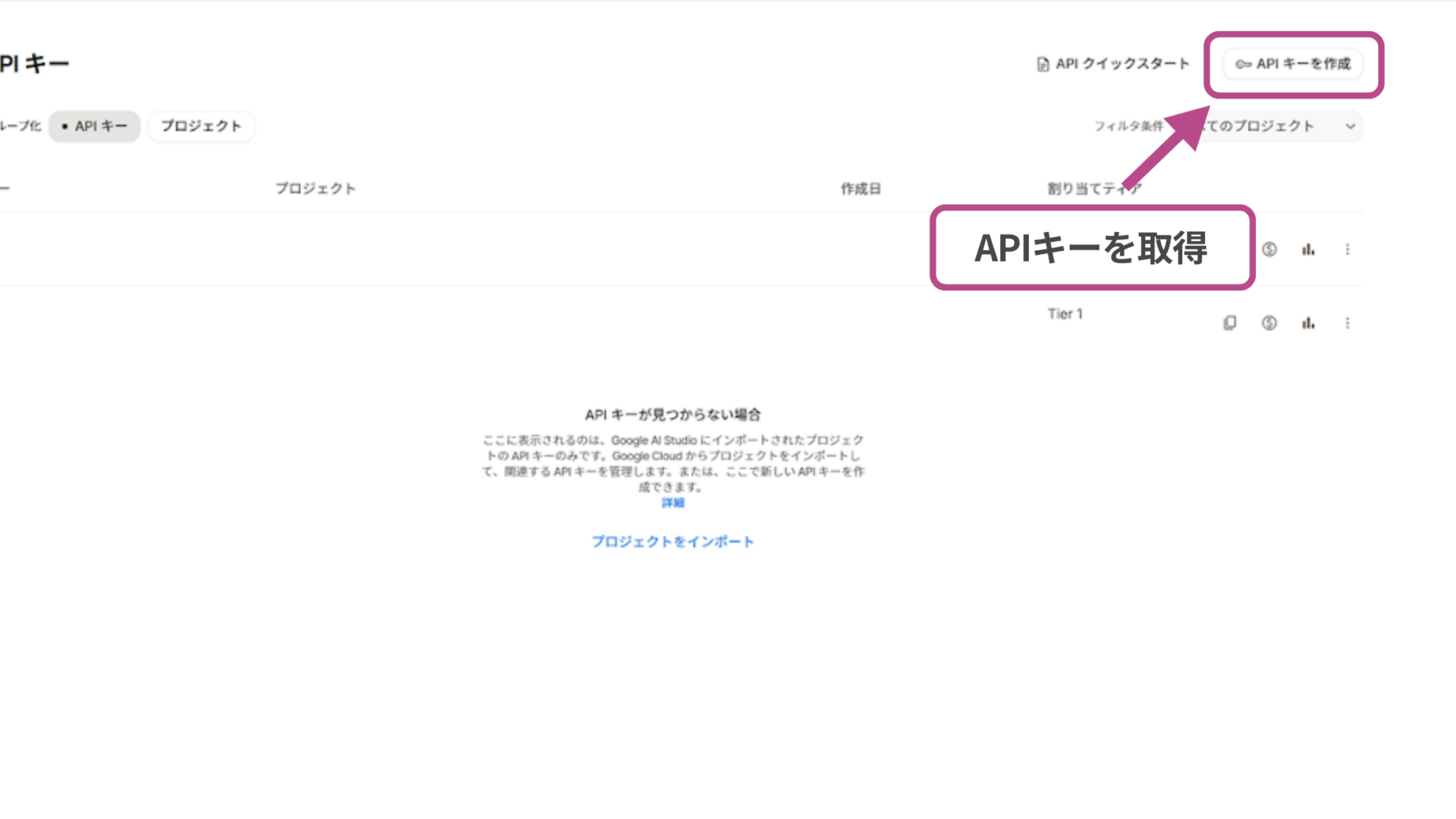Screen dimensions: 1456x819
Task: Open the three-dot menu of the first key
Action: [1348, 249]
